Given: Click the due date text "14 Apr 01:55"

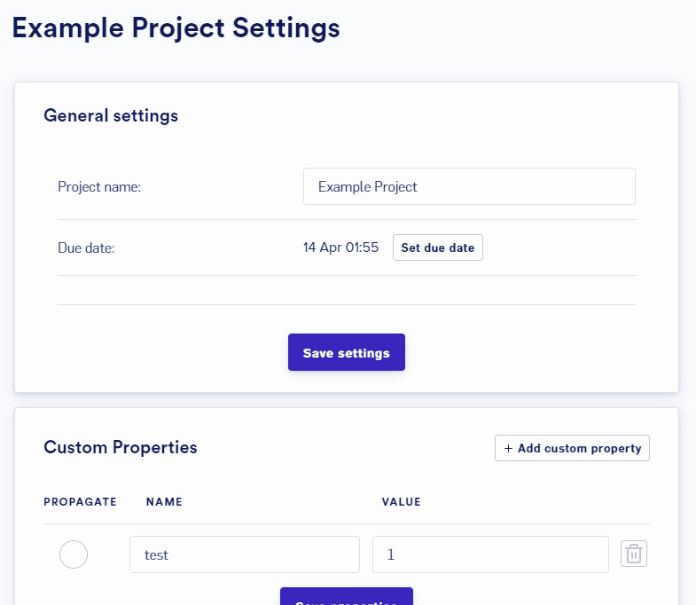Looking at the screenshot, I should click(x=341, y=247).
